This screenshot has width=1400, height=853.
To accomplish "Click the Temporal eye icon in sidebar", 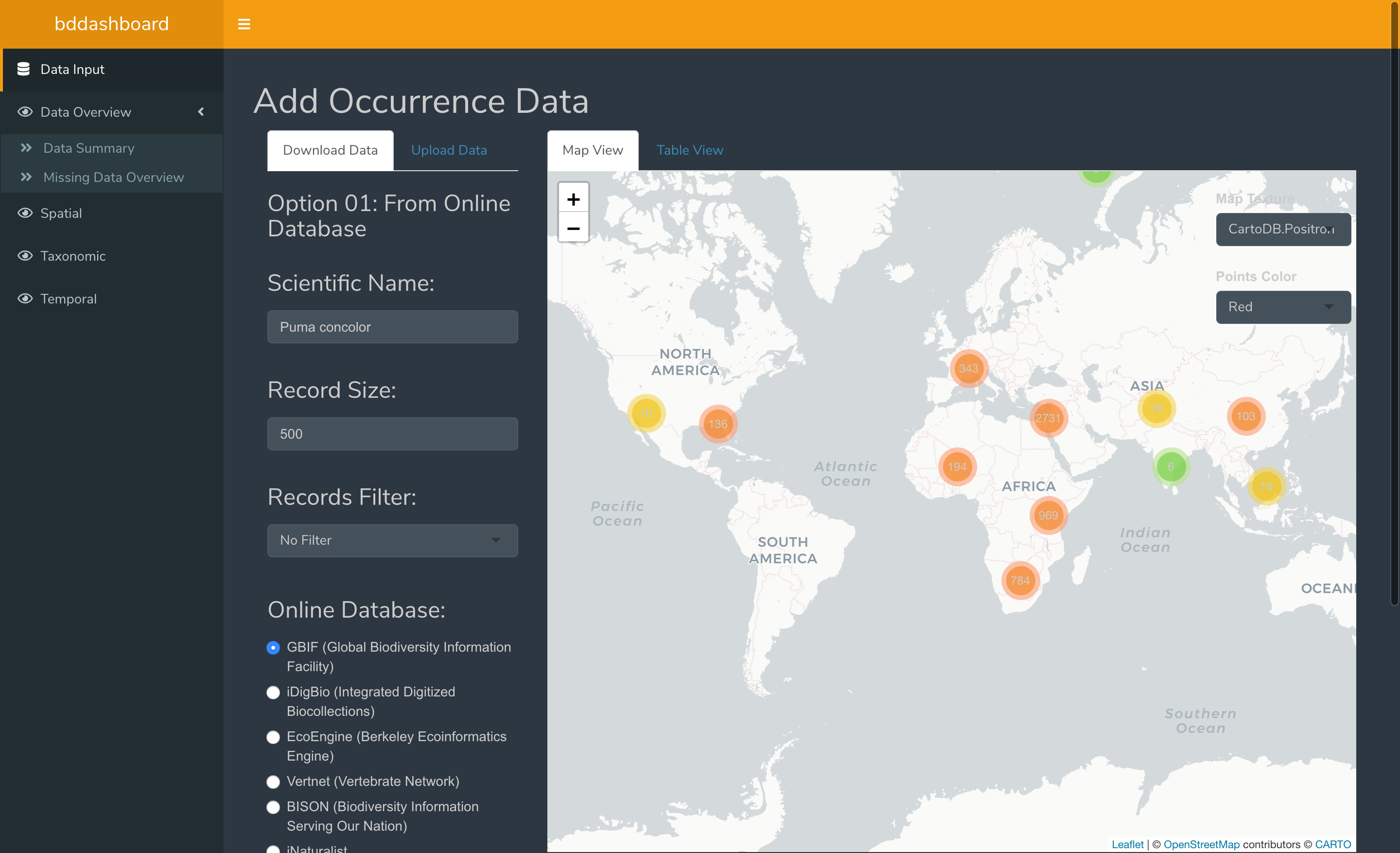I will click(x=25, y=298).
